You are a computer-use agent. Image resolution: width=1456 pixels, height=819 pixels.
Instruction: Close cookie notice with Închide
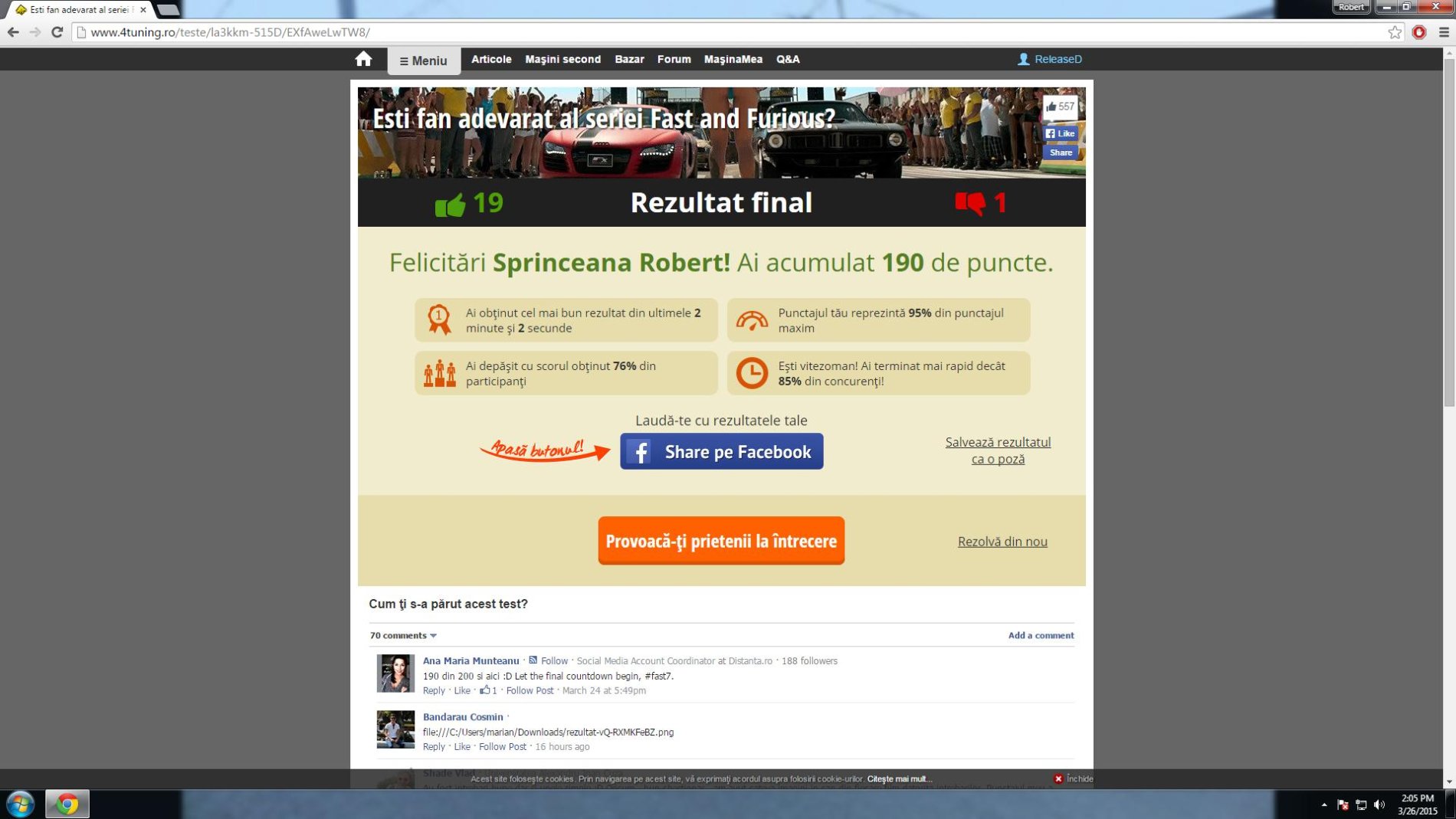coord(1074,778)
